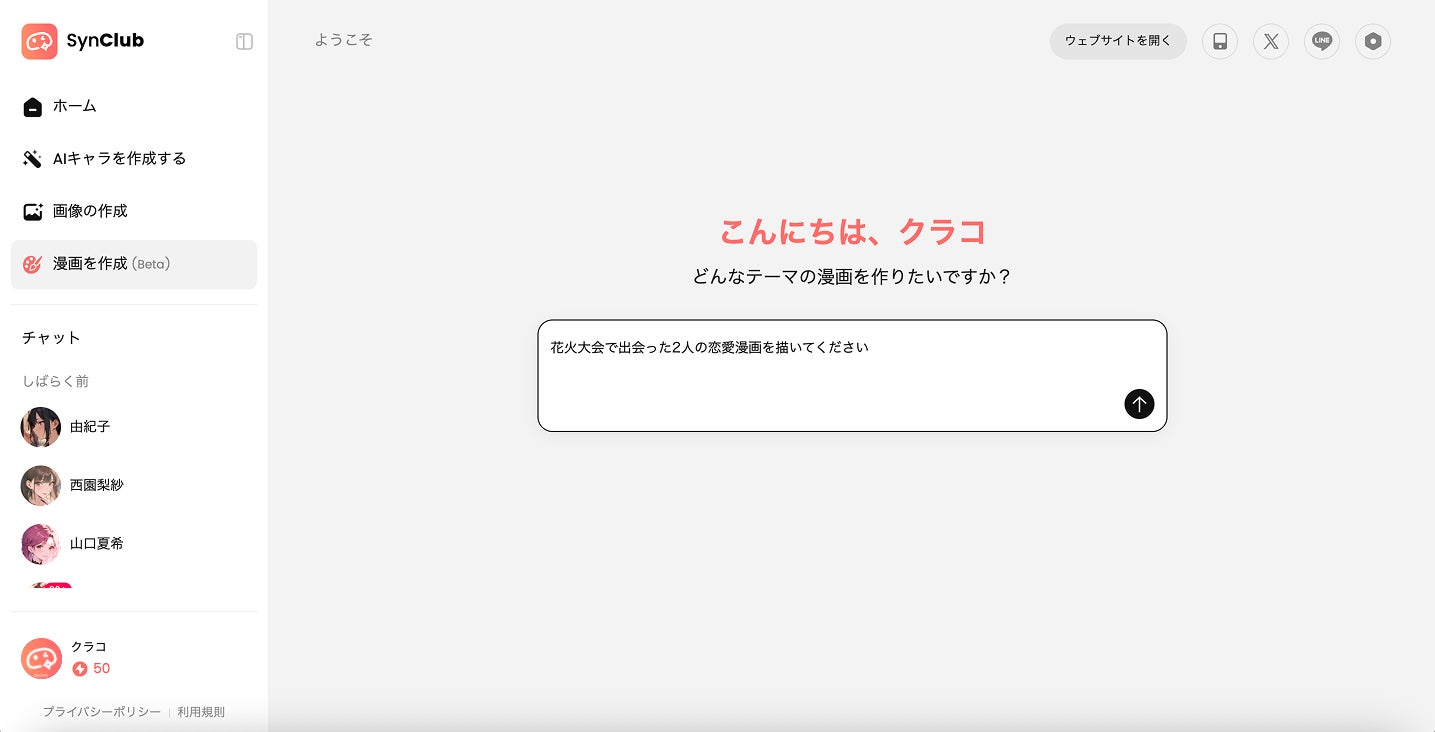Click the SynClub brand name text
Image resolution: width=1435 pixels, height=732 pixels.
click(105, 41)
